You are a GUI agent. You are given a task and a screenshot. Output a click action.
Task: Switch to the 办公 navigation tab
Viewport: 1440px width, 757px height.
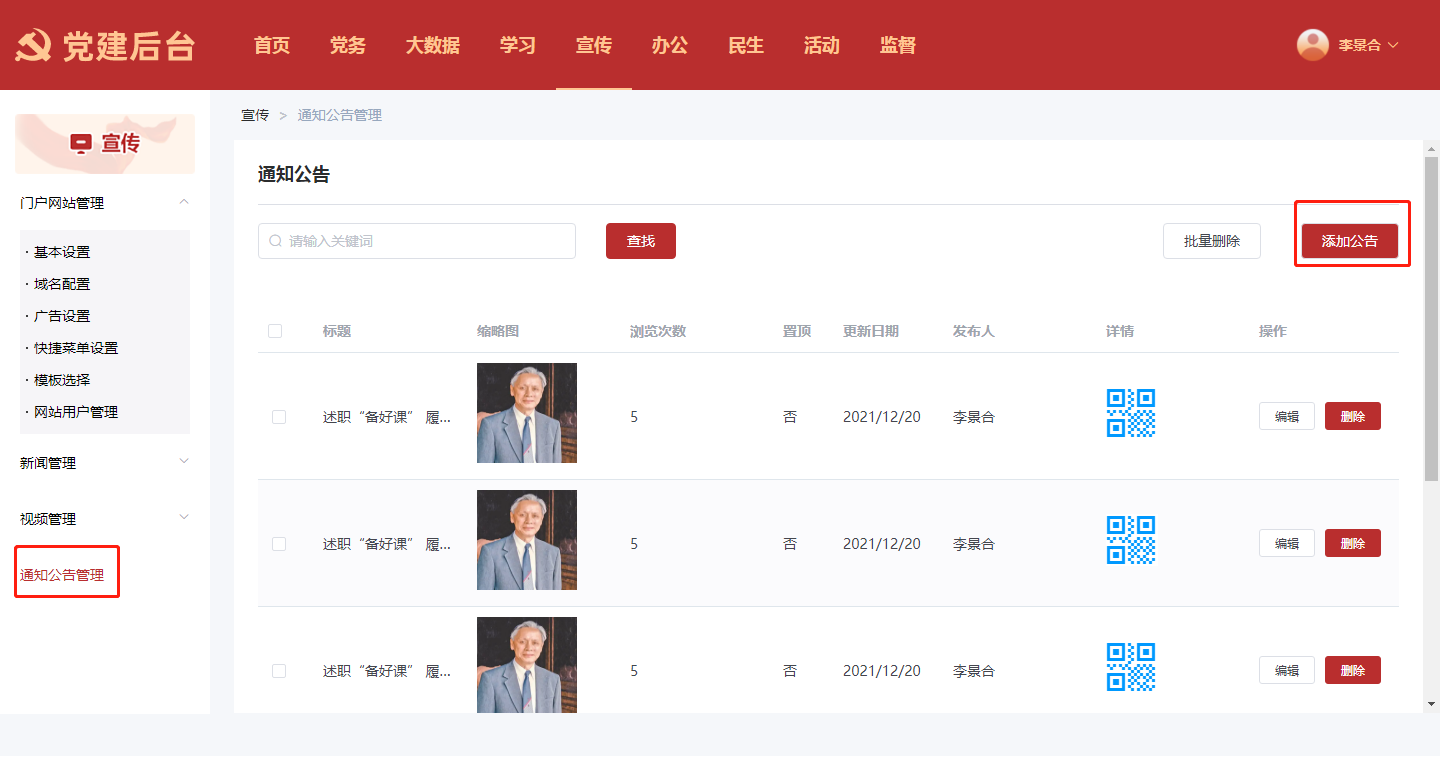(x=669, y=45)
